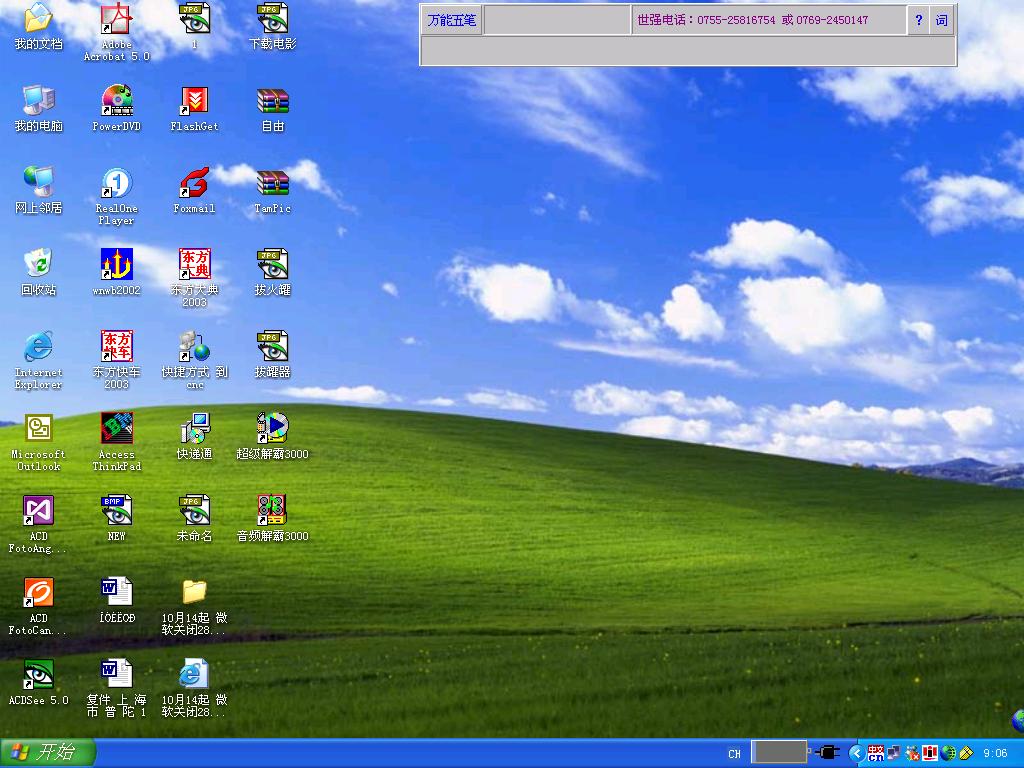Click the IME candidate list area
1024x768 pixels.
click(x=688, y=50)
